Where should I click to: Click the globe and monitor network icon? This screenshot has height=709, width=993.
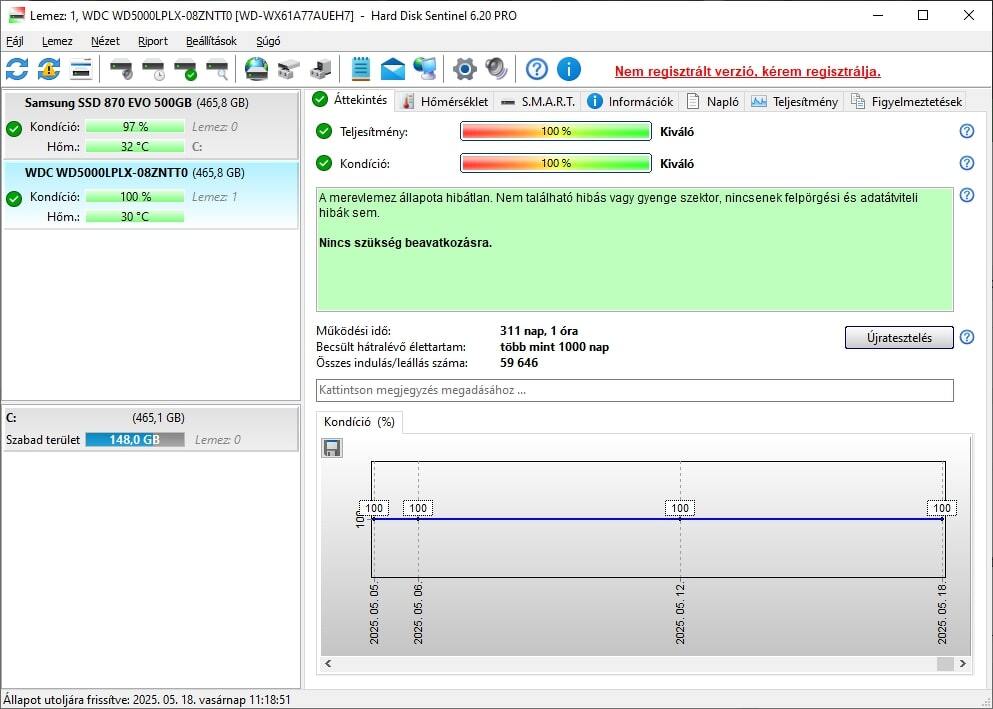(x=425, y=69)
